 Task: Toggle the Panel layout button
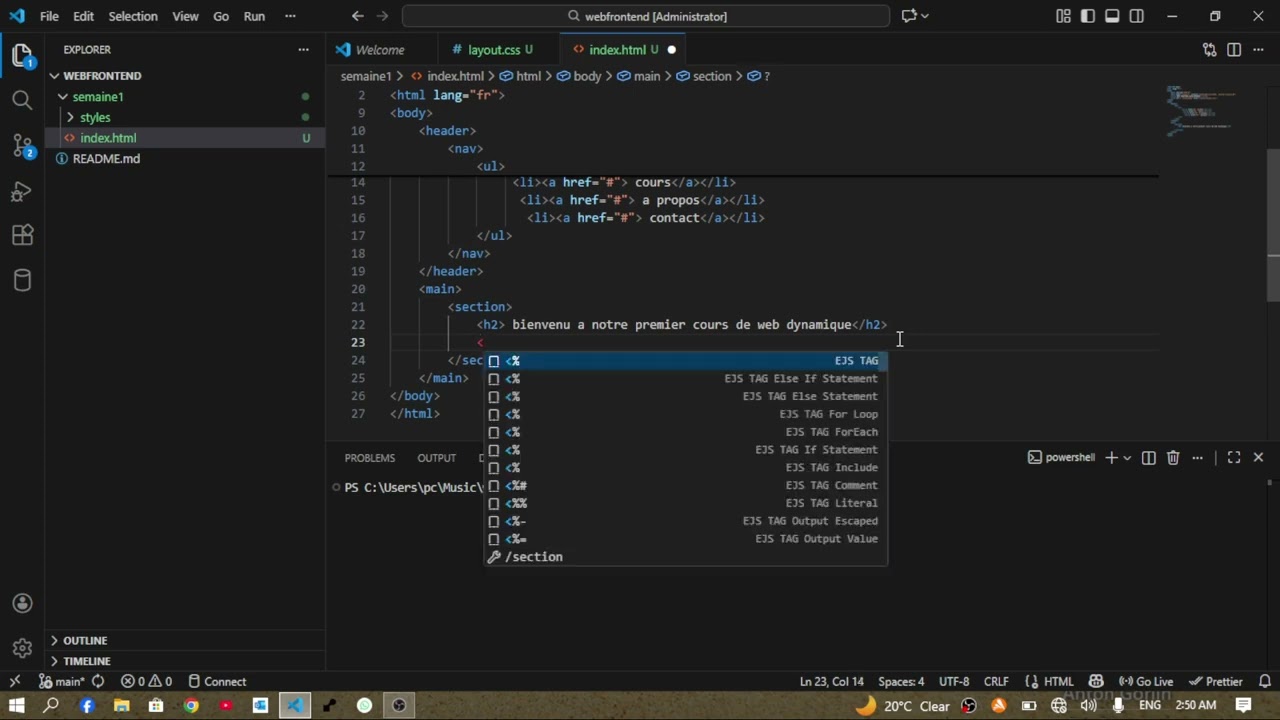click(x=1112, y=16)
